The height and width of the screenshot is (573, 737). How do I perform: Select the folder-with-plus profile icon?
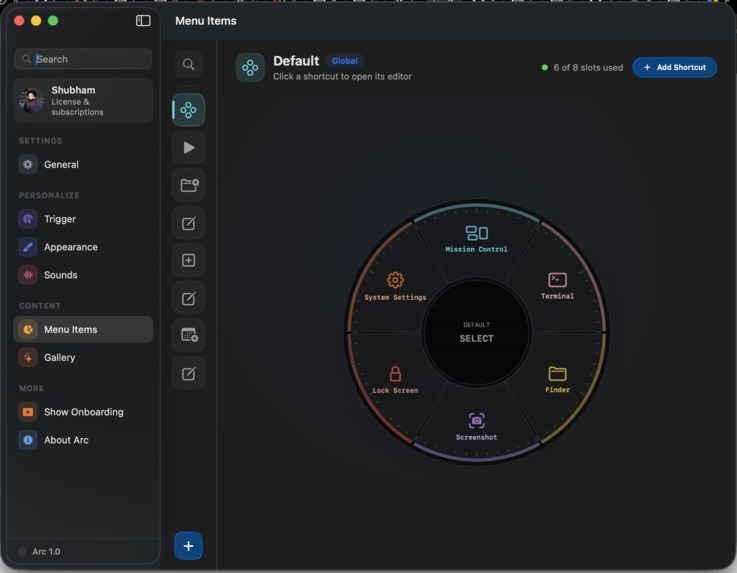(188, 185)
